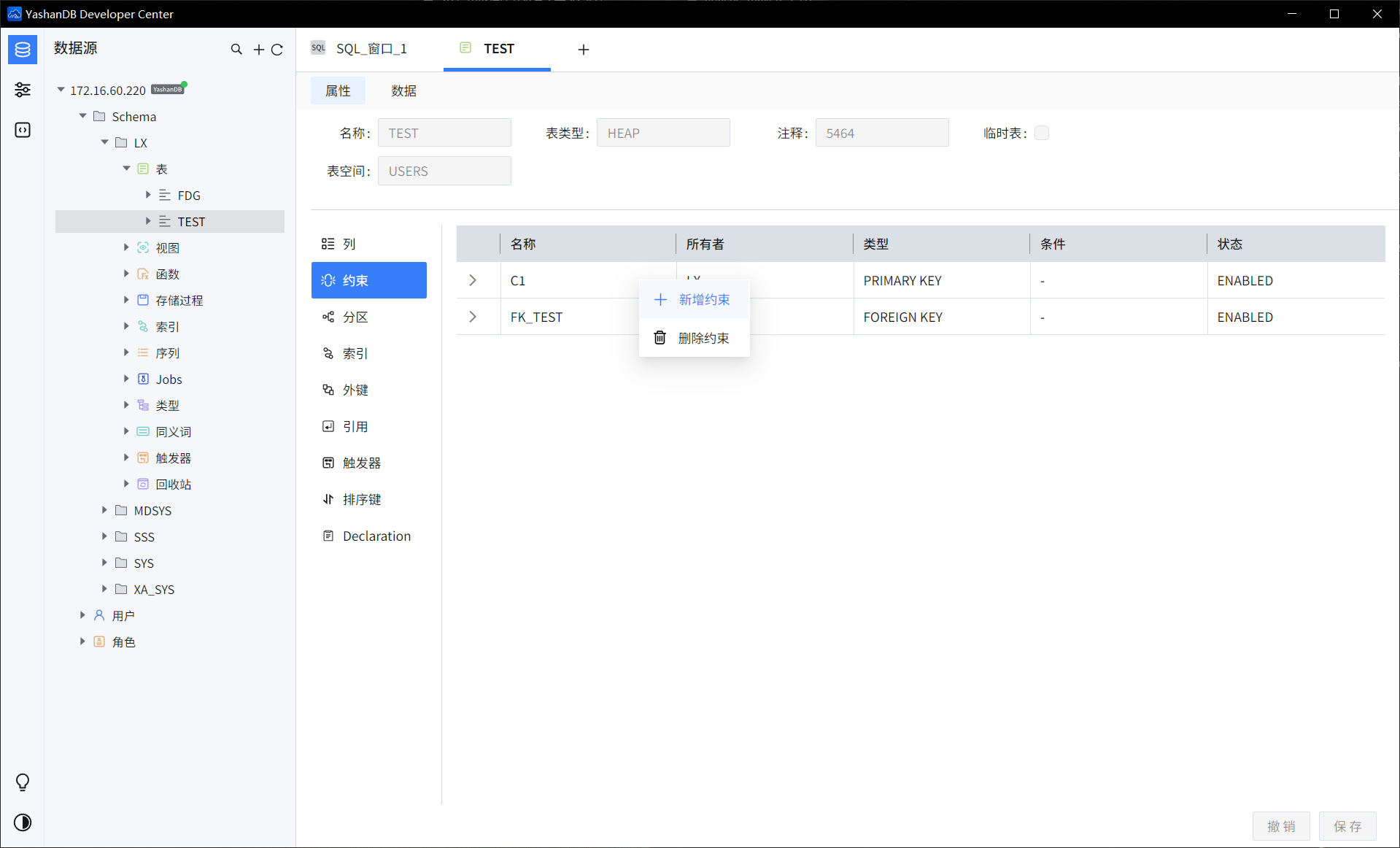Expand the C1 constraint row
The width and height of the screenshot is (1400, 848).
tap(472, 280)
